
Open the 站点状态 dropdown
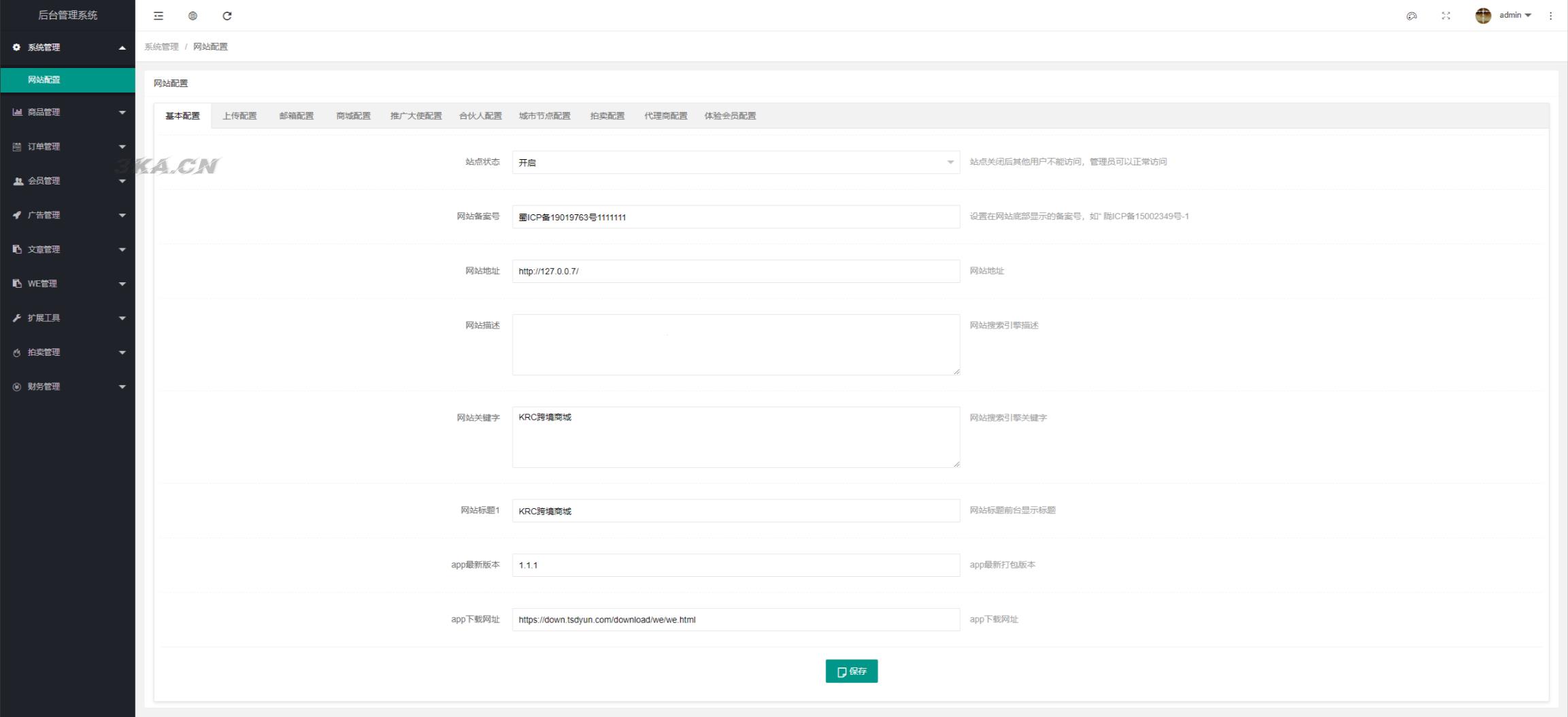(x=736, y=163)
